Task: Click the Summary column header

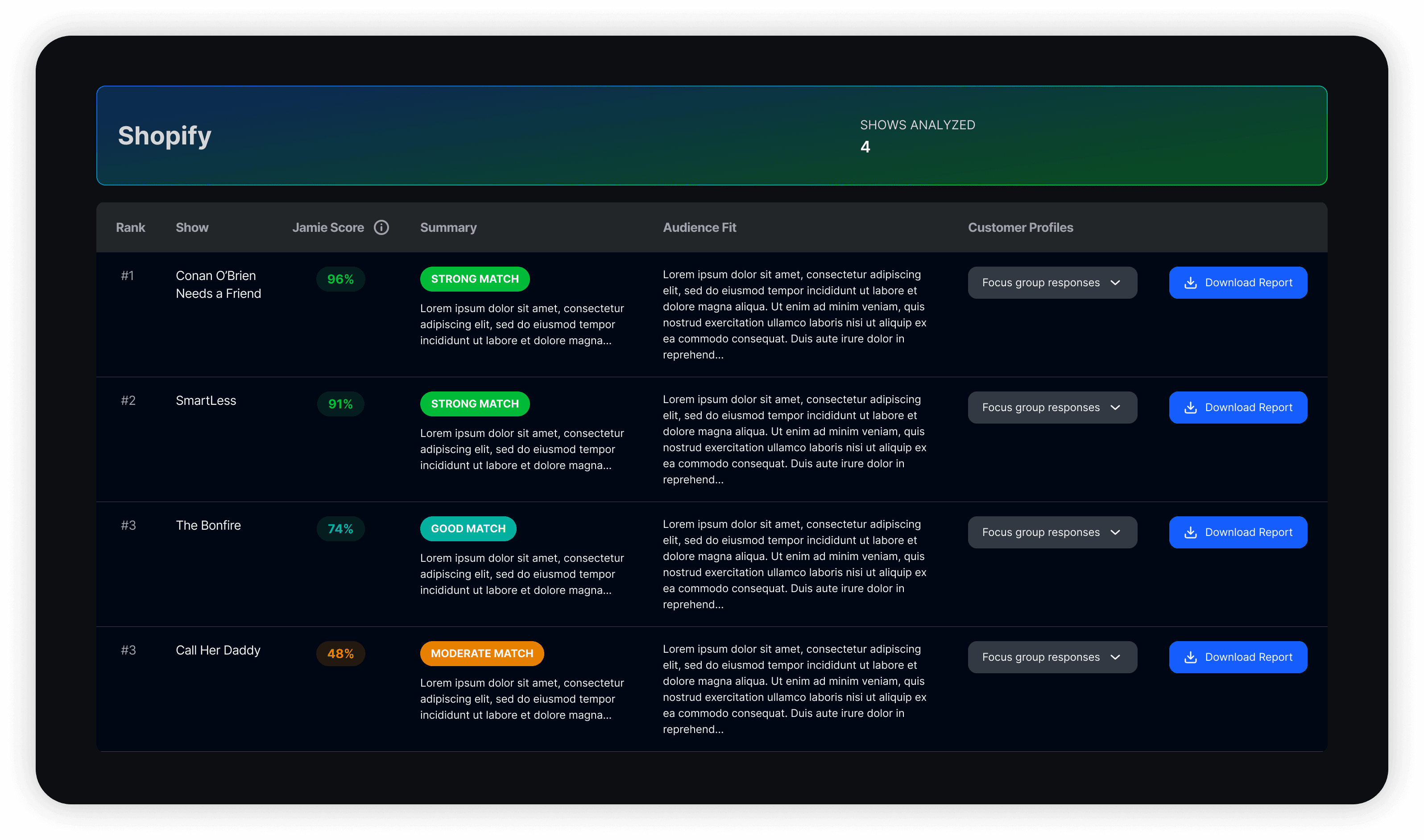Action: [x=448, y=227]
